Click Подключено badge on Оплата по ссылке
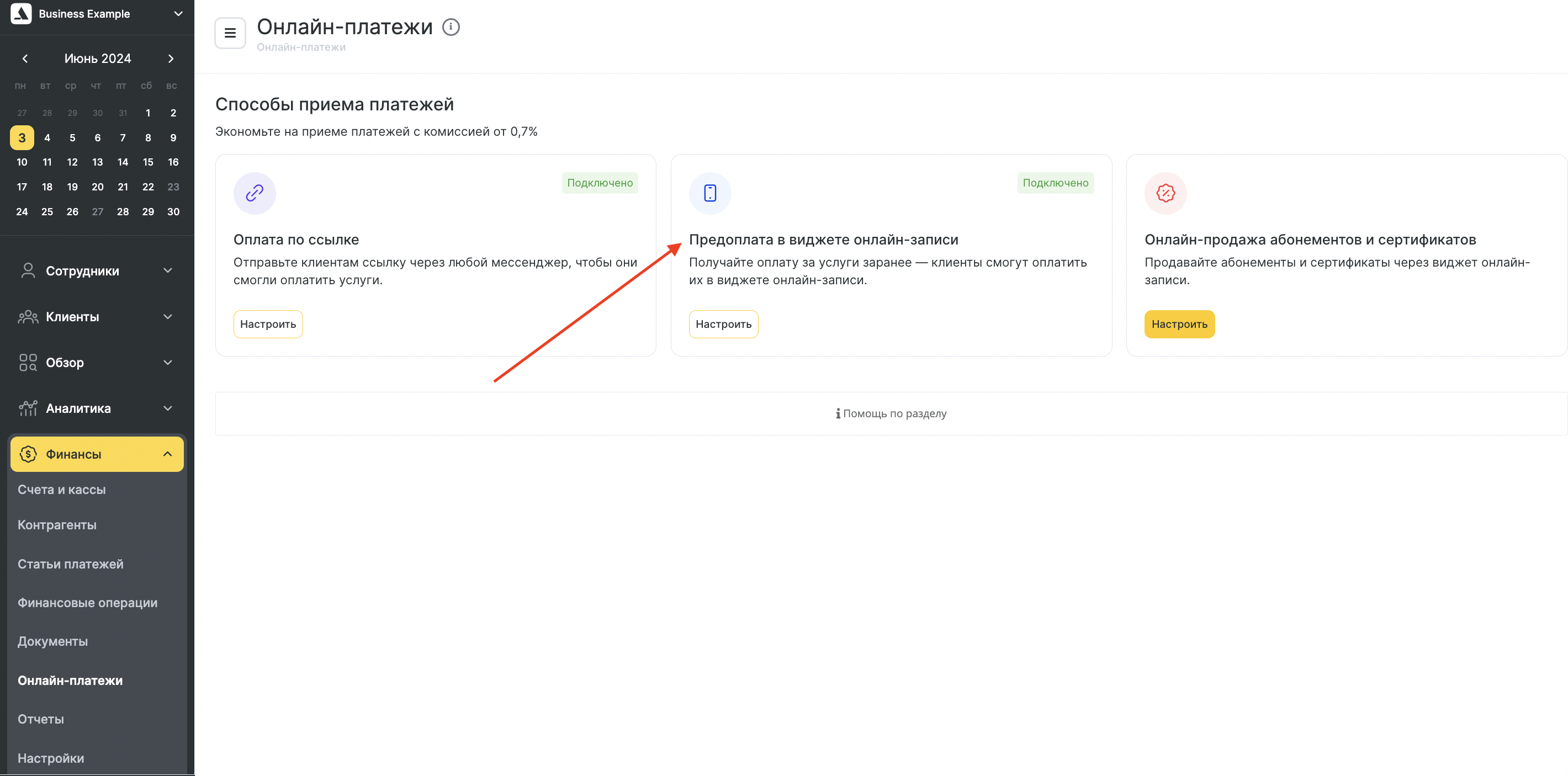Viewport: 1568px width, 776px height. [x=600, y=183]
